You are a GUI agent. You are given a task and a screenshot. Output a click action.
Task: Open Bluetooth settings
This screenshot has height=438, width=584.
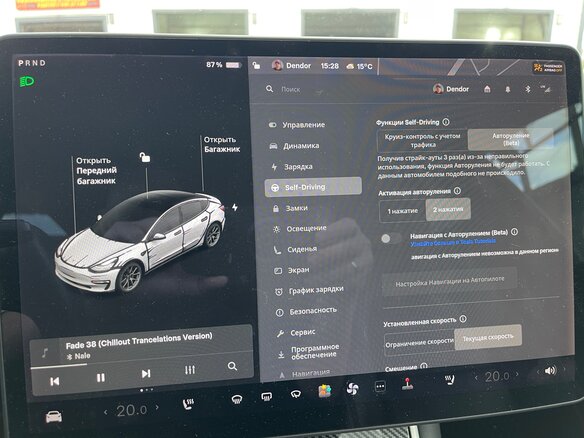pyautogui.click(x=528, y=89)
